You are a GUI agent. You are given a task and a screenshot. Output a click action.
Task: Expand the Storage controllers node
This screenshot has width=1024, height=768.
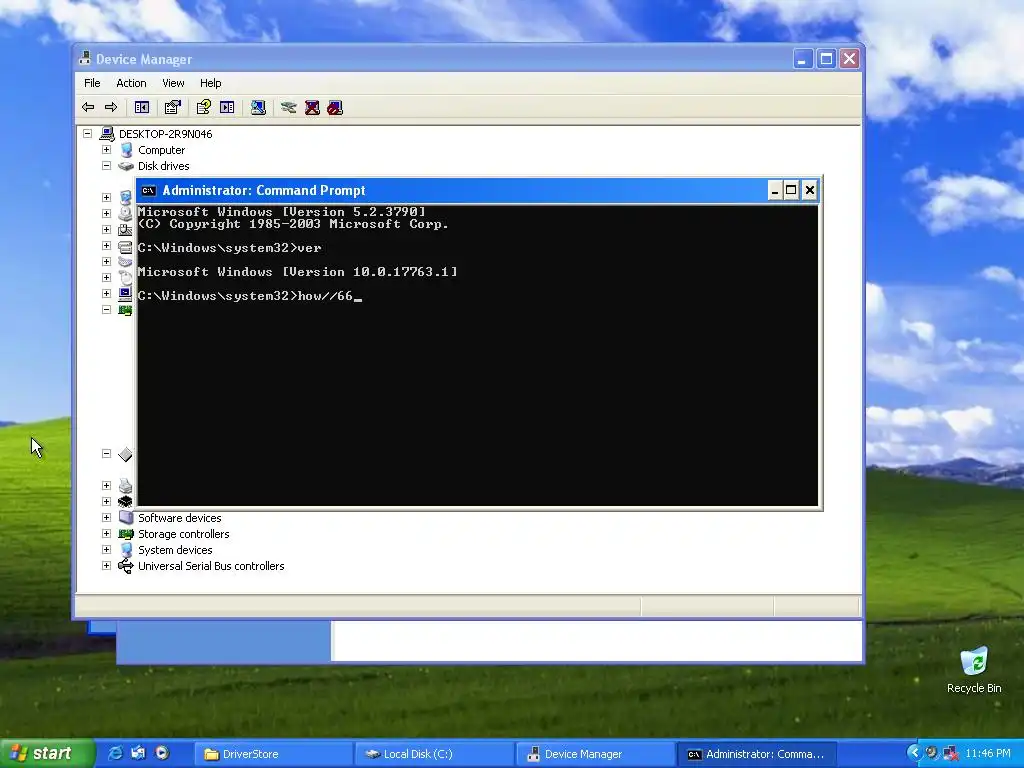(x=106, y=534)
